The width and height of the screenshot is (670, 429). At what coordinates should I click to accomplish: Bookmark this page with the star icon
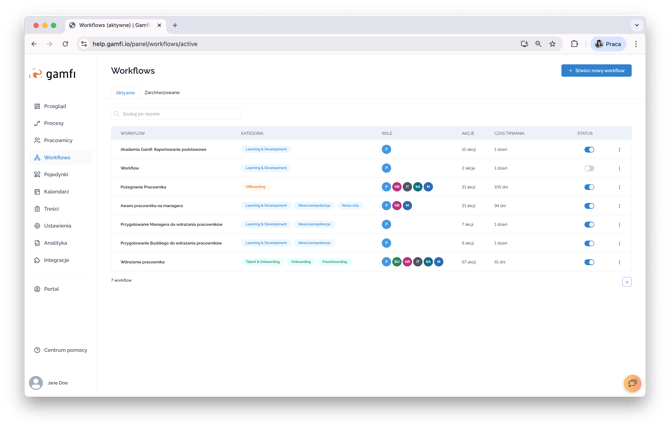click(552, 44)
